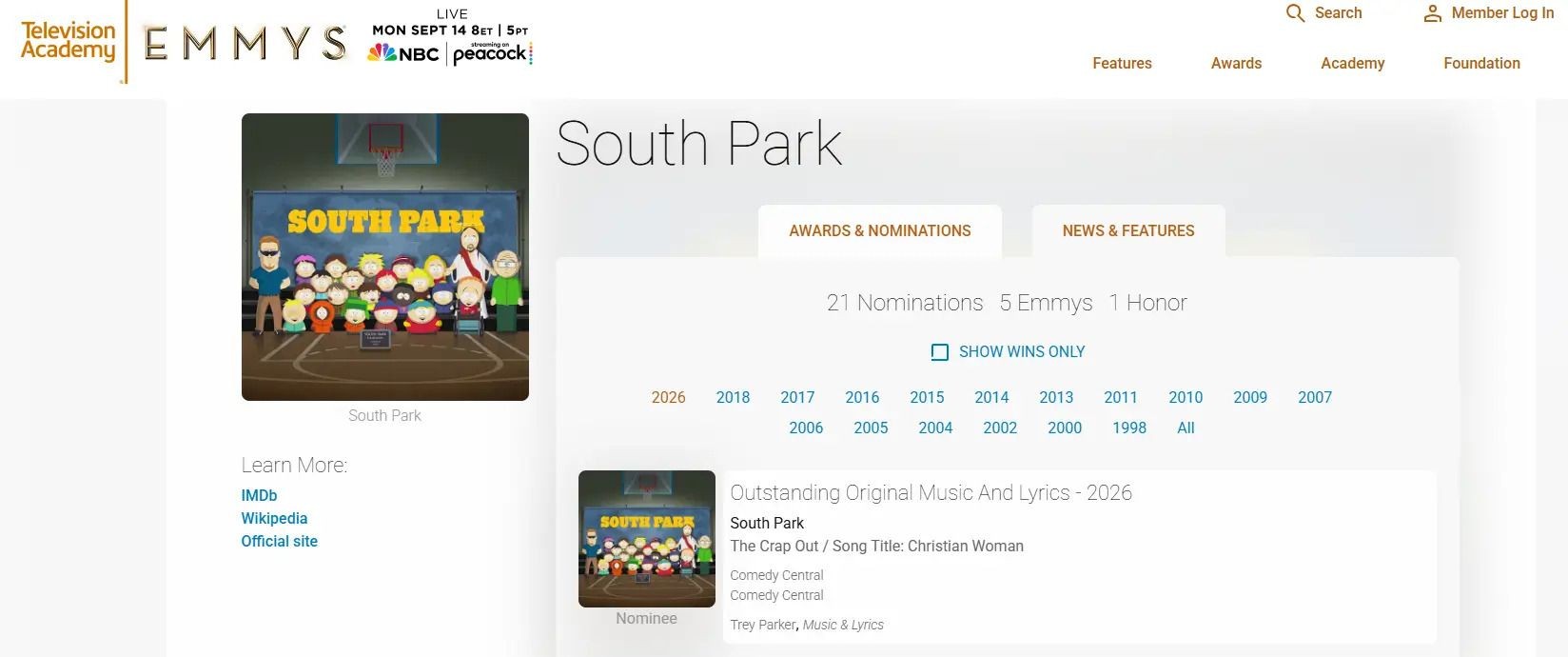The height and width of the screenshot is (657, 1568).
Task: Open the Foundation menu
Action: coord(1481,63)
